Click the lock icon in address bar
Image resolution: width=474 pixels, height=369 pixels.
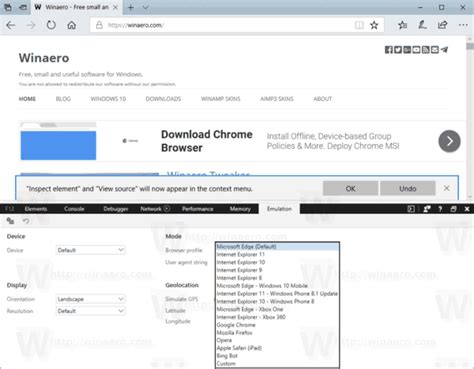click(x=99, y=25)
